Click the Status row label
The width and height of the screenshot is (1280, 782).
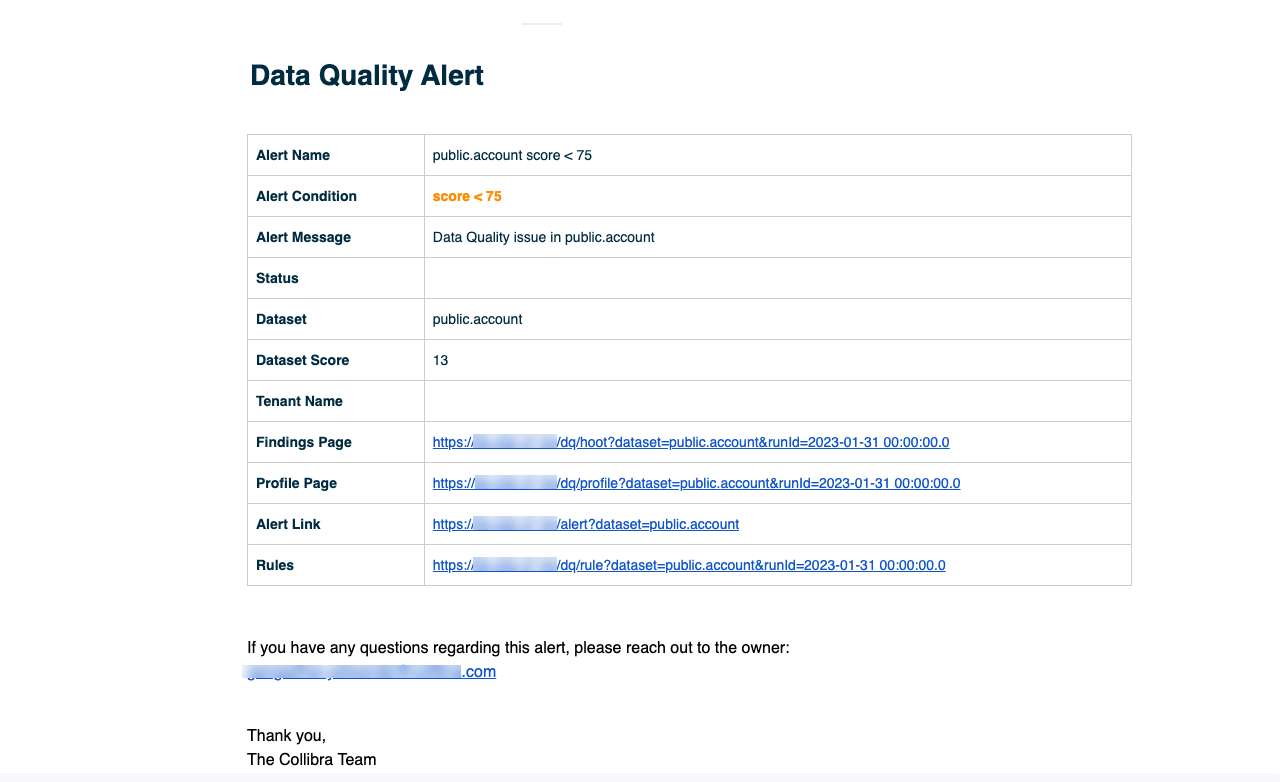click(277, 278)
